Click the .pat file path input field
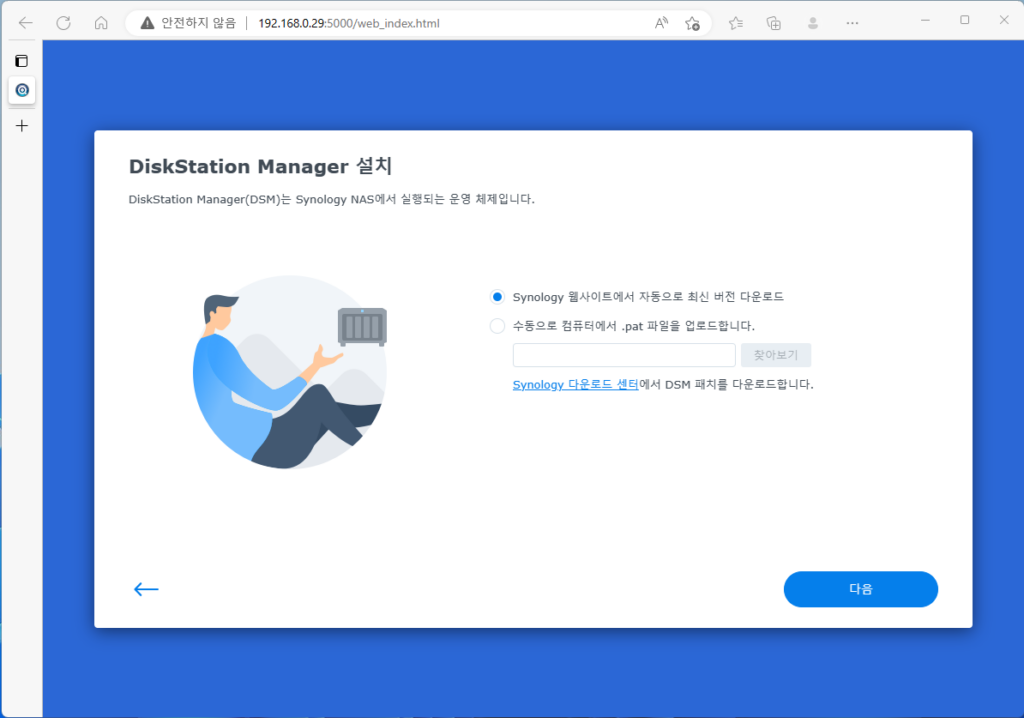This screenshot has width=1024, height=718. click(624, 355)
